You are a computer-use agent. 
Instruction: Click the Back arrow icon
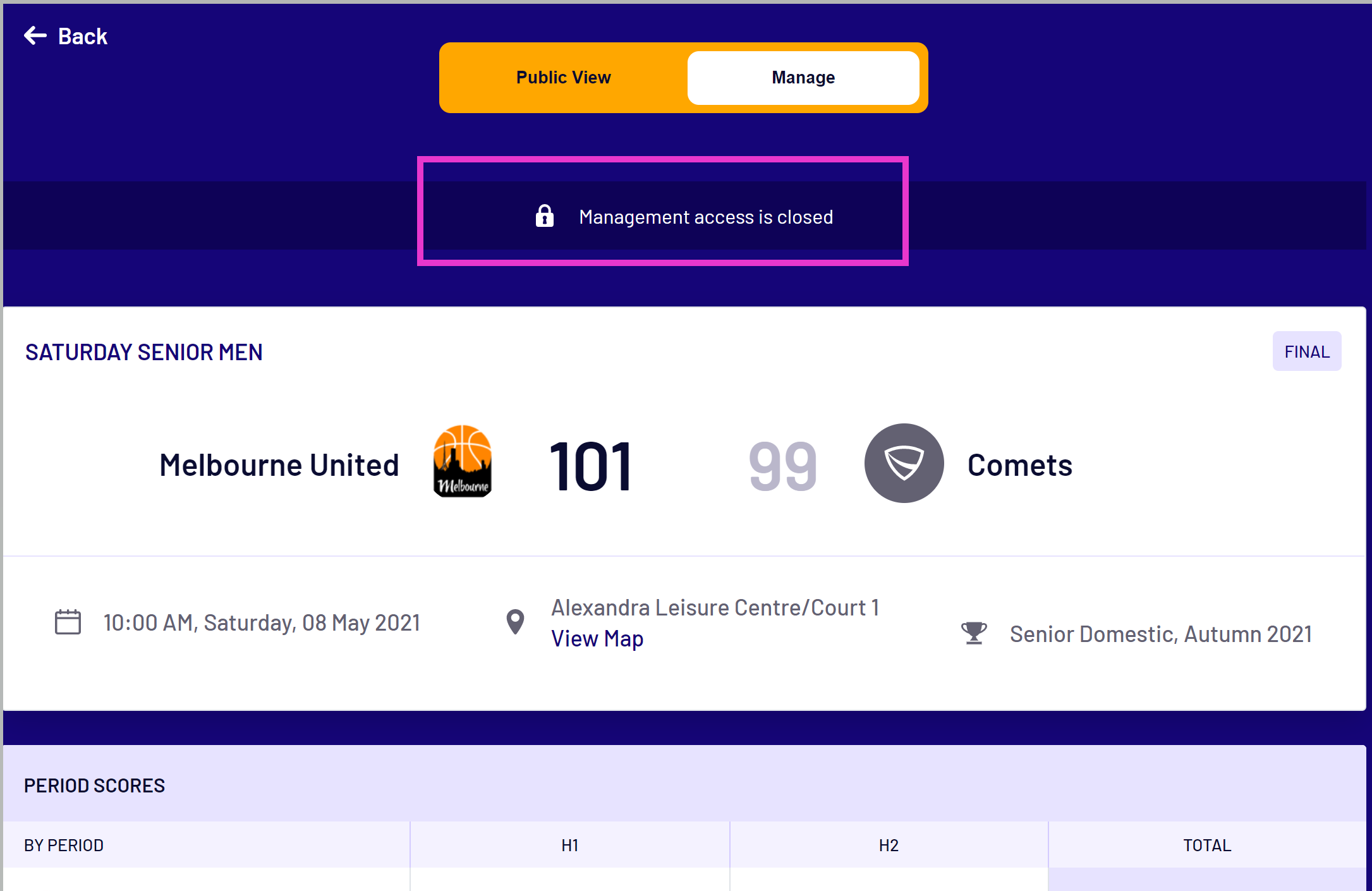[35, 36]
